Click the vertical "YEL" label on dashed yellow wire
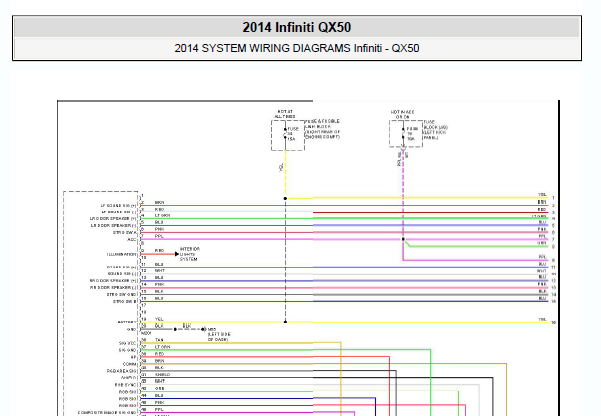 [x=281, y=167]
